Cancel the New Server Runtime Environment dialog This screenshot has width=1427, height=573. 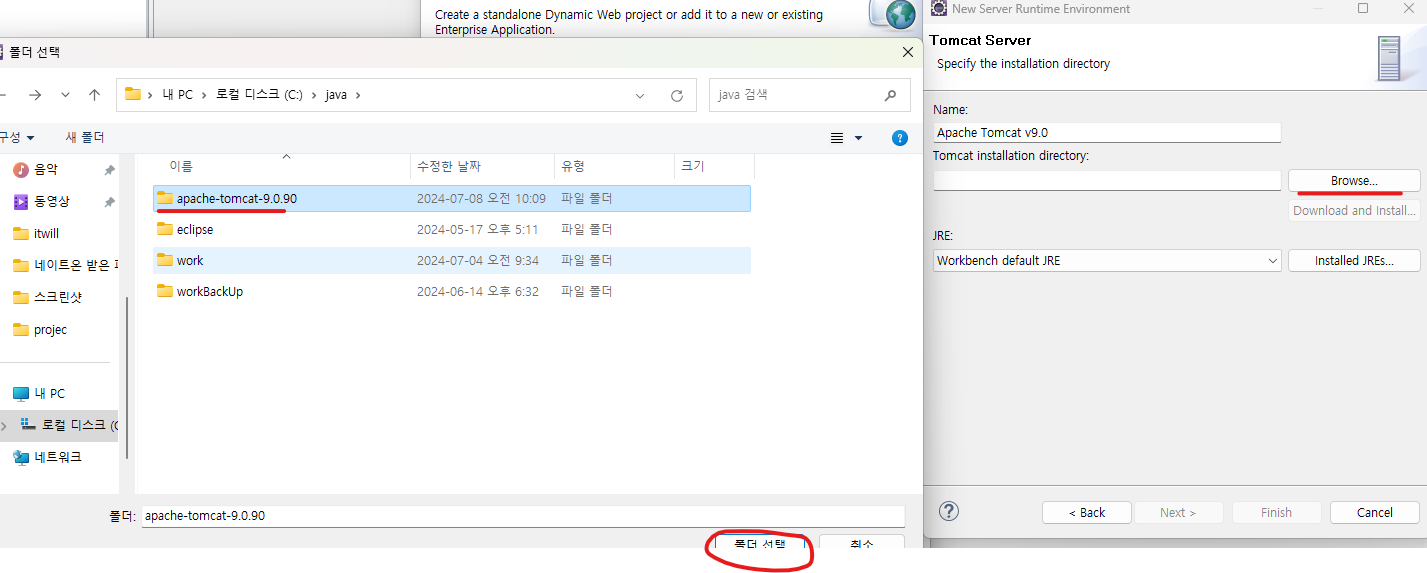pos(1375,512)
